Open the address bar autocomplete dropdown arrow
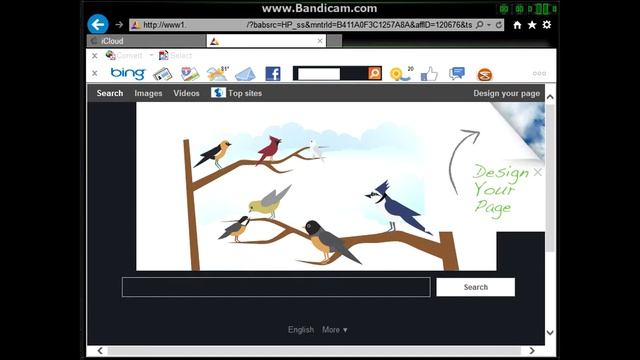 coord(489,25)
